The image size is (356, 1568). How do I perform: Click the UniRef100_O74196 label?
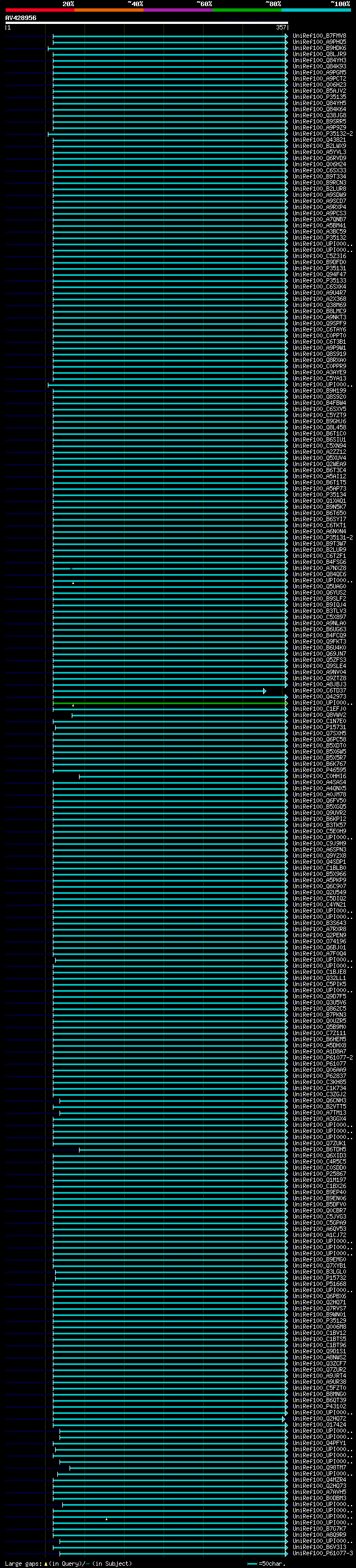(319, 942)
